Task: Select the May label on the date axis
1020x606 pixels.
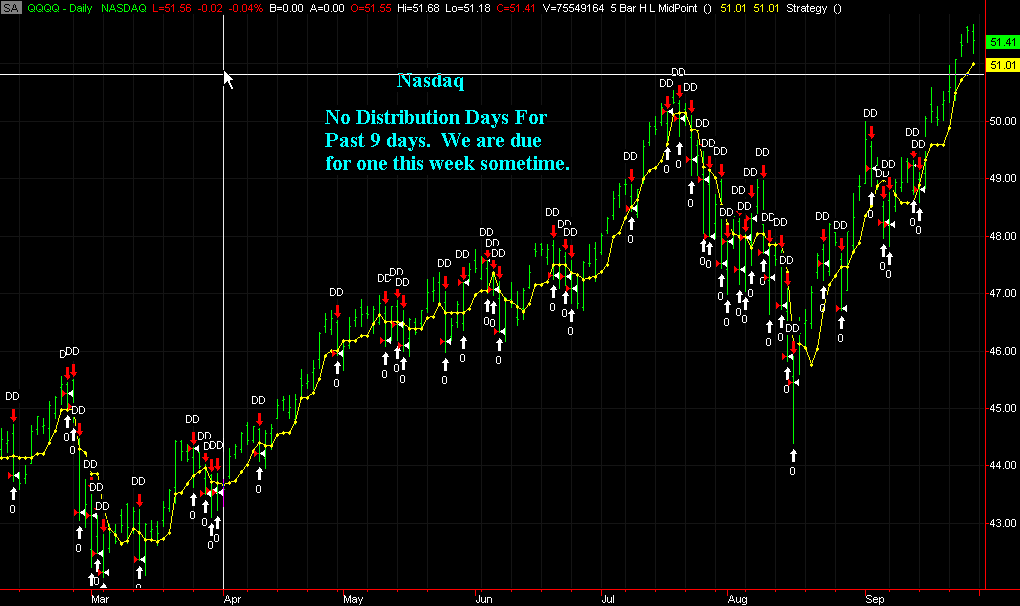Action: [x=353, y=599]
